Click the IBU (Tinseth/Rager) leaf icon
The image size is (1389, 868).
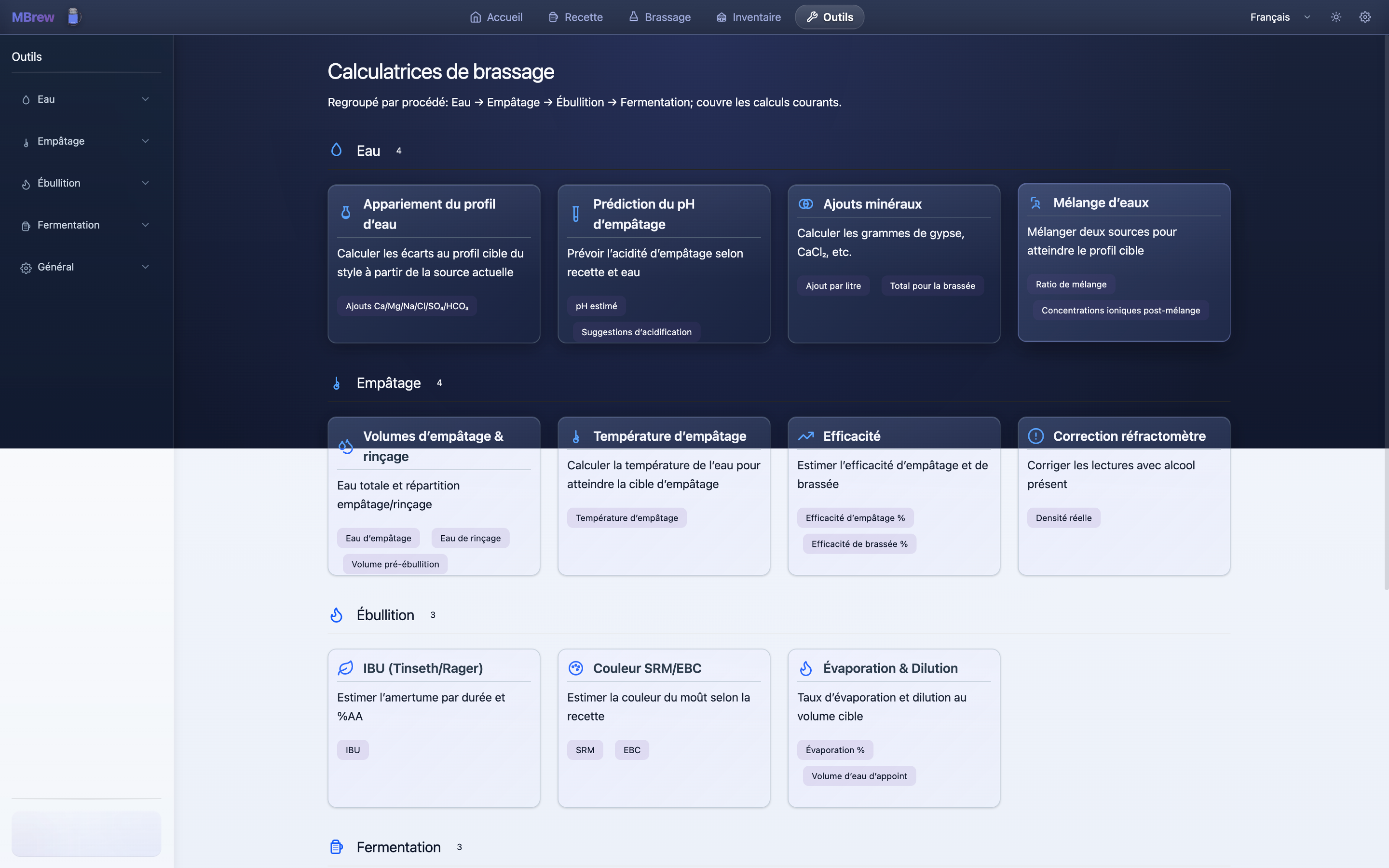pos(345,668)
